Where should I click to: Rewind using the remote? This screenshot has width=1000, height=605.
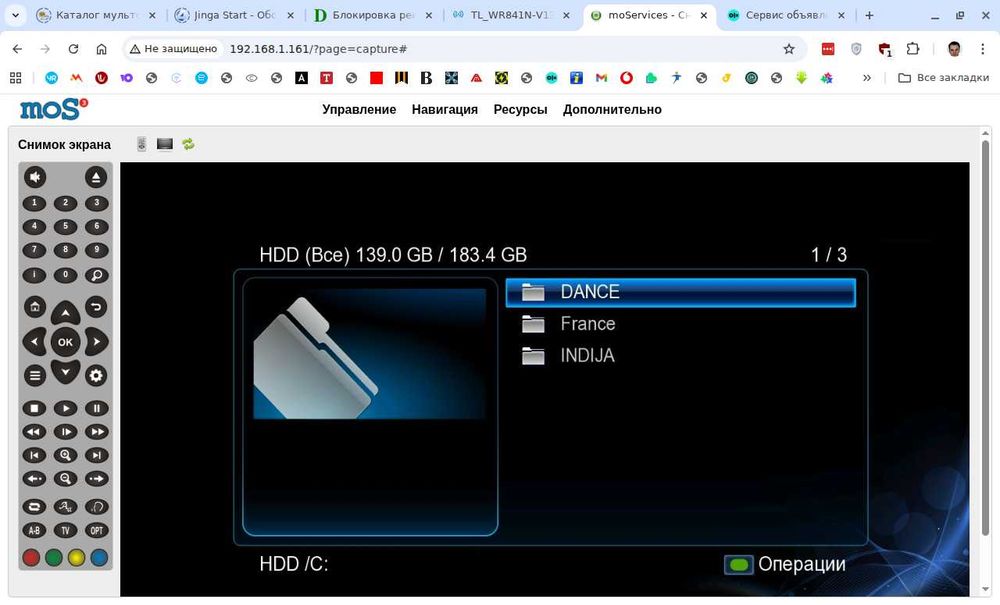[34, 432]
